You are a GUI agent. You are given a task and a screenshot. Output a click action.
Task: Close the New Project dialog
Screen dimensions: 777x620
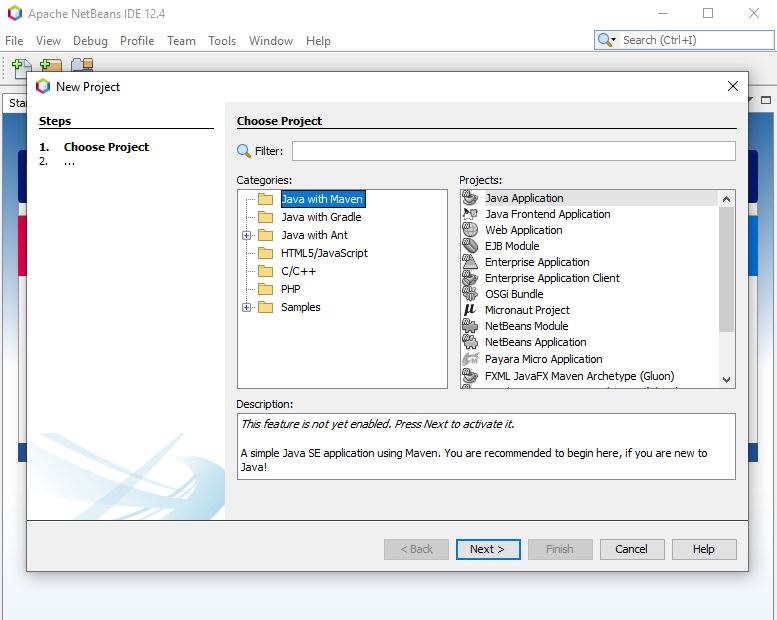click(x=733, y=86)
